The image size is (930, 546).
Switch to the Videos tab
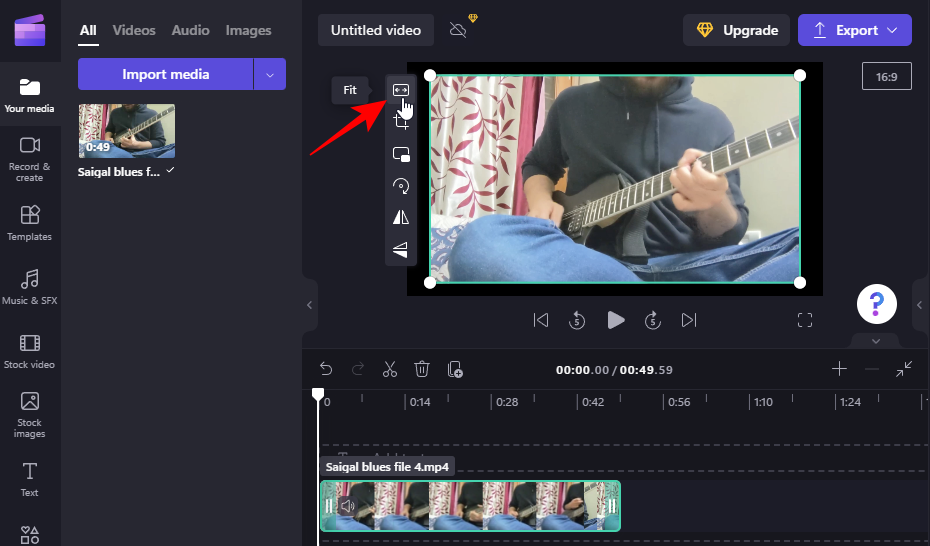point(134,30)
